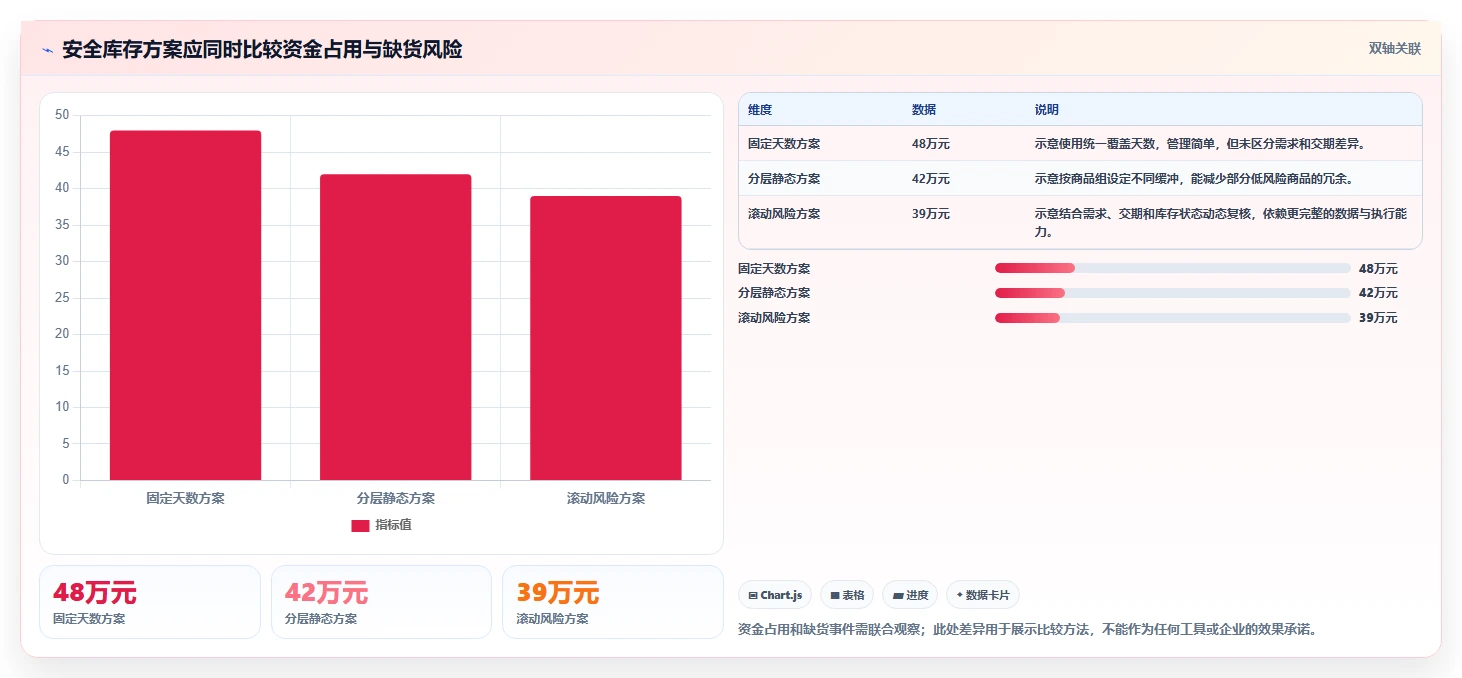Click 42万元 value beside progress bar
The width and height of the screenshot is (1462, 678).
(1378, 293)
